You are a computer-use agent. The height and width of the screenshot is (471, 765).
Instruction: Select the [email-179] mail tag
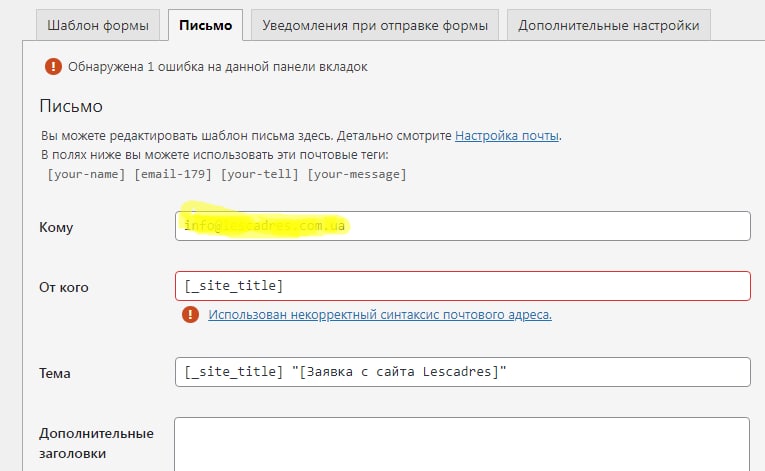(x=173, y=175)
